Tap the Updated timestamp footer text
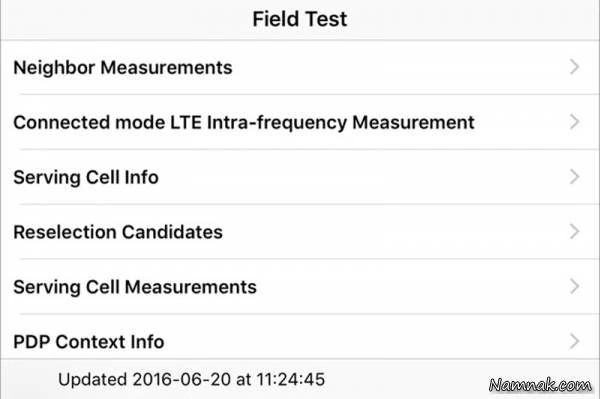This screenshot has width=600, height=399. pos(191,379)
